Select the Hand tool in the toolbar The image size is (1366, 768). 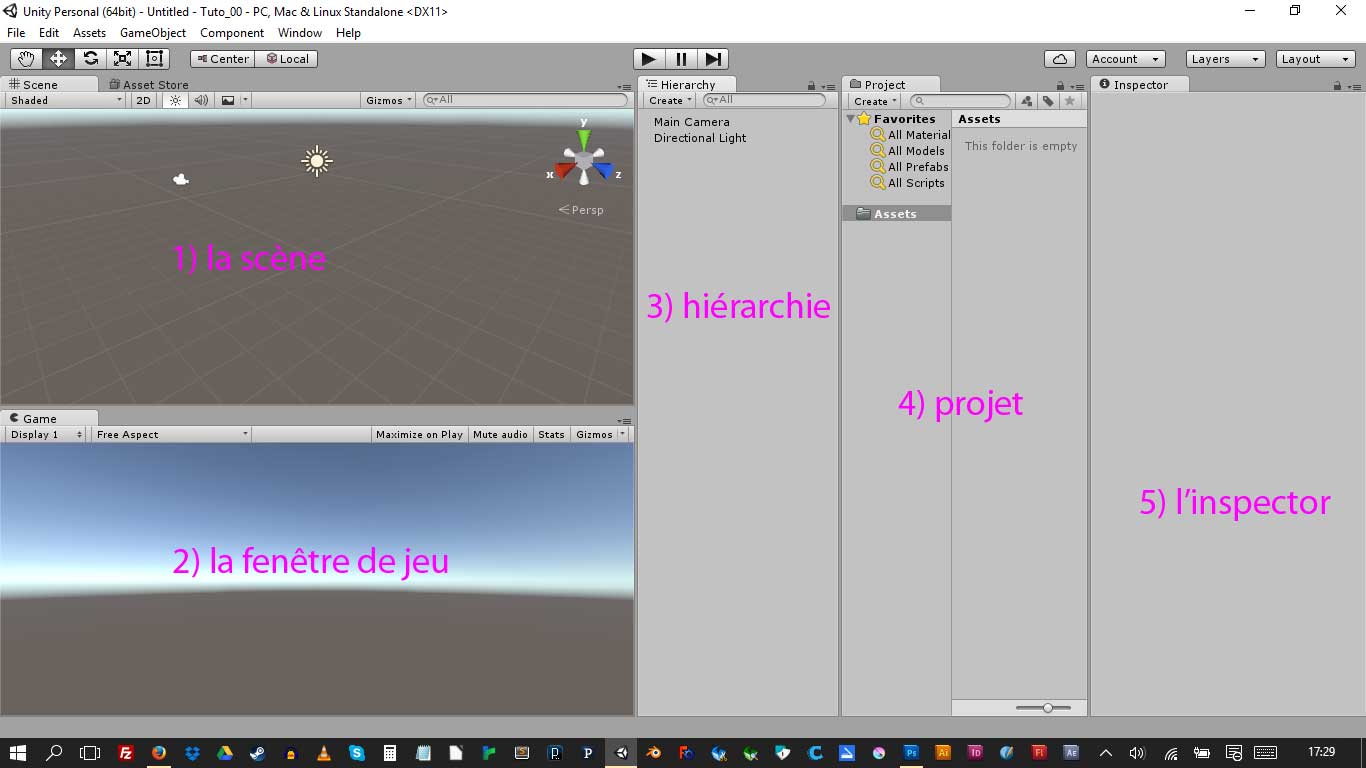[26, 59]
